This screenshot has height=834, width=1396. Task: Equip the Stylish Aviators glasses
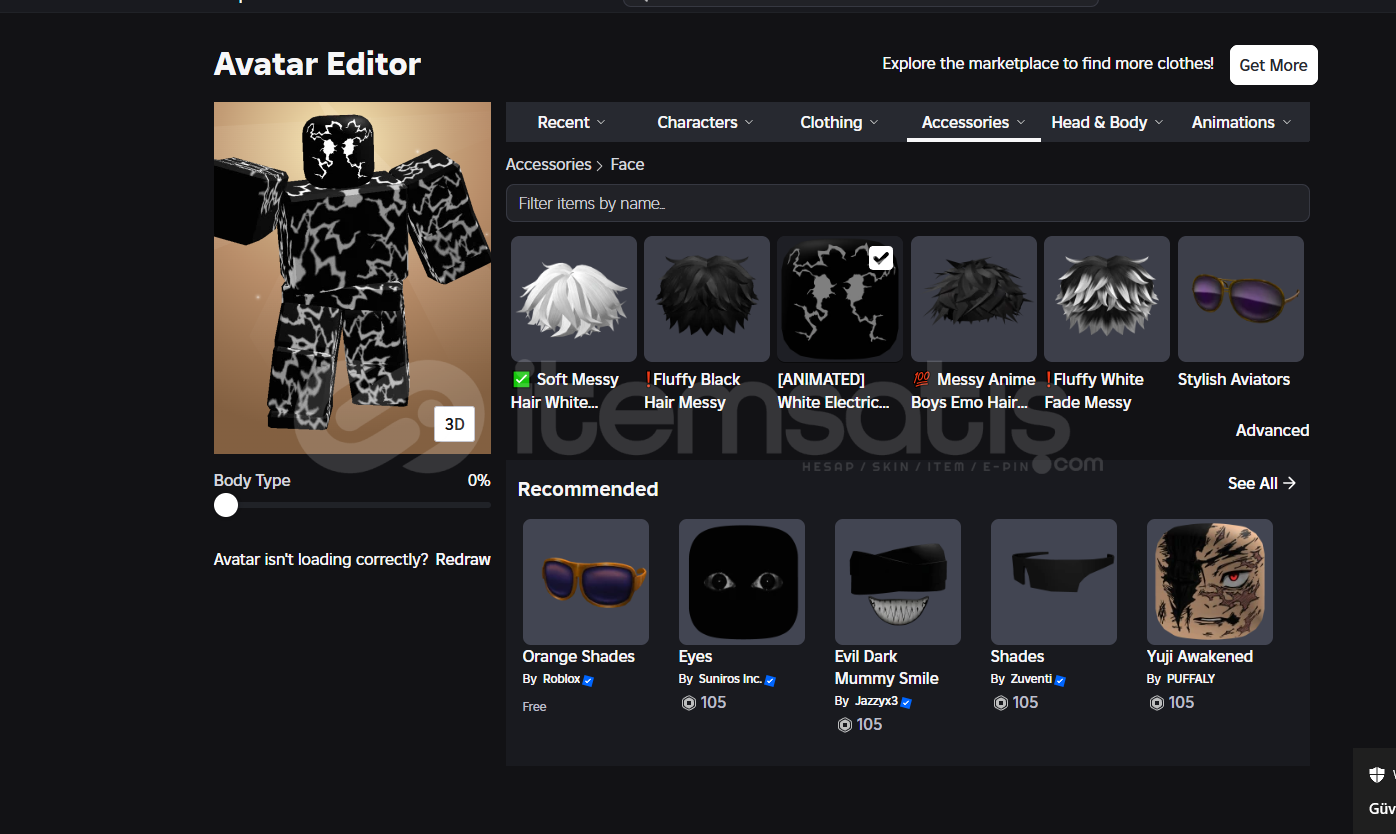coord(1240,299)
